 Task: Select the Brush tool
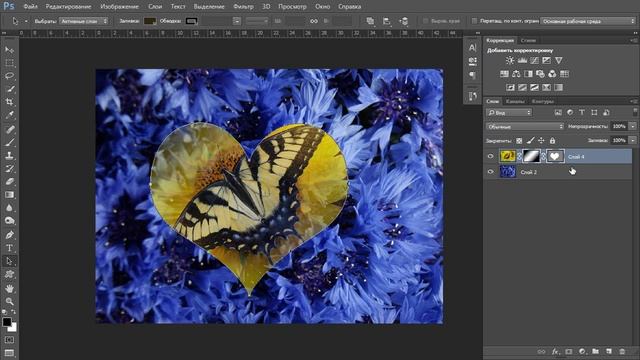pos(9,142)
